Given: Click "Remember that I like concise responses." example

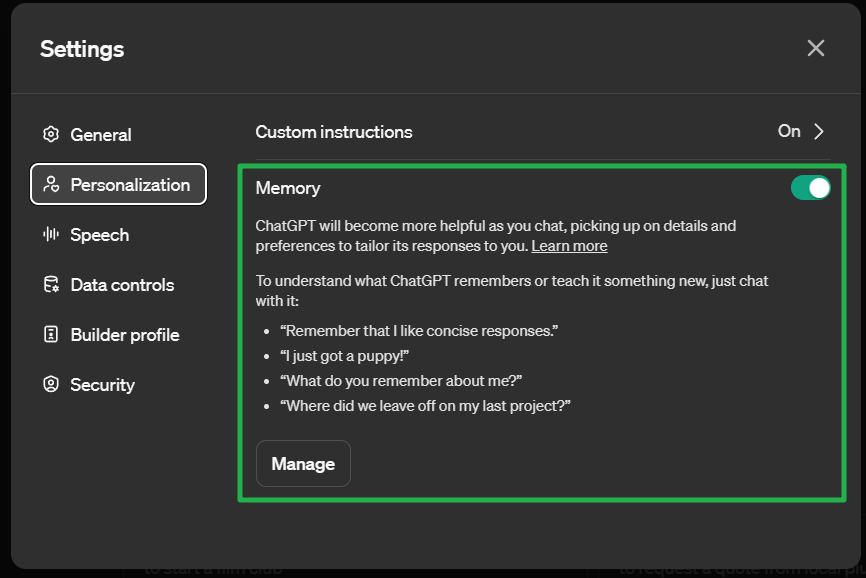Looking at the screenshot, I should [419, 331].
